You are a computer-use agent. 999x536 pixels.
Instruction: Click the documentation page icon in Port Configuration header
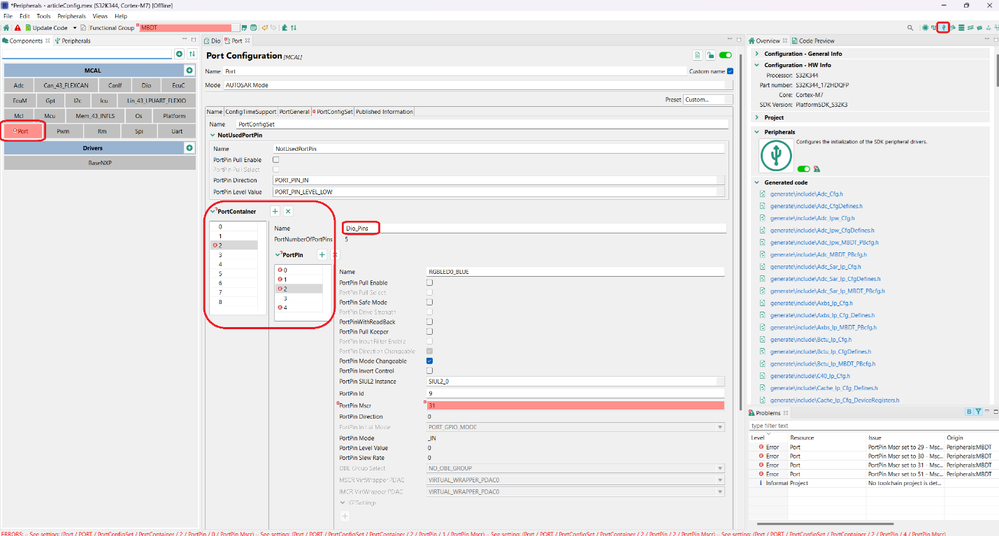click(x=697, y=55)
